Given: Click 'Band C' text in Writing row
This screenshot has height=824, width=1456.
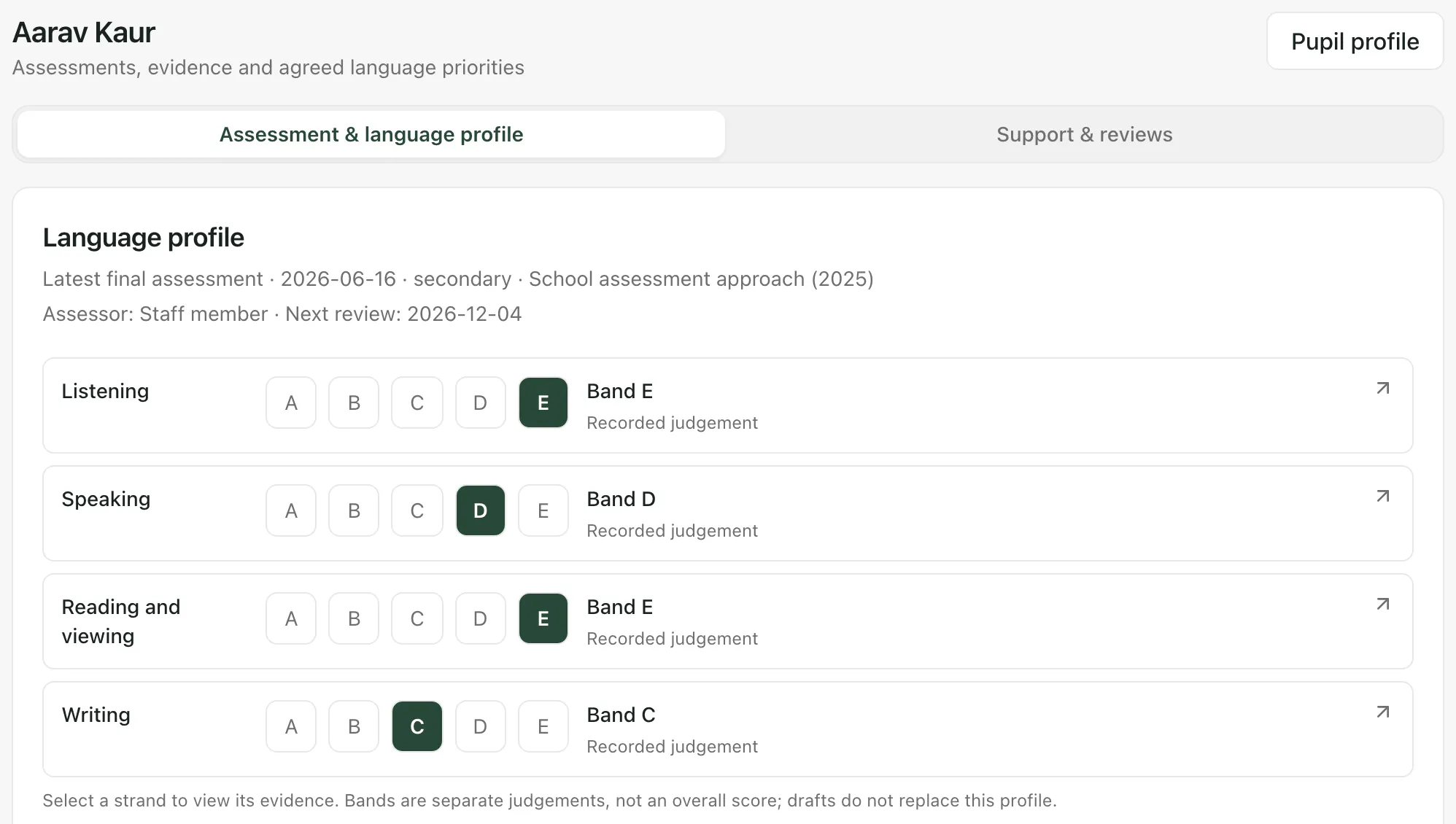Looking at the screenshot, I should [x=621, y=715].
